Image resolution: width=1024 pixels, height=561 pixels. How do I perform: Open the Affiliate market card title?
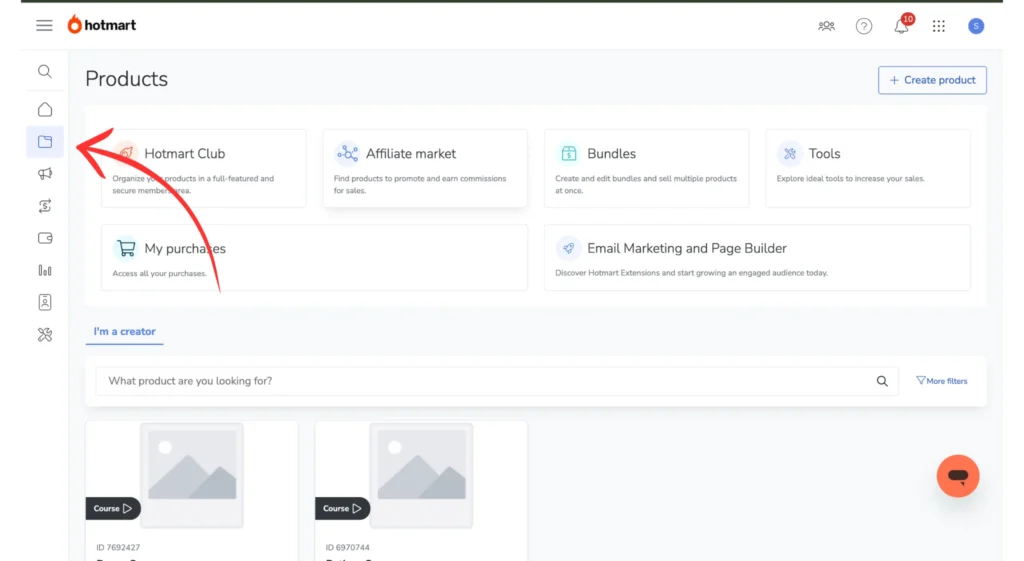tap(411, 153)
